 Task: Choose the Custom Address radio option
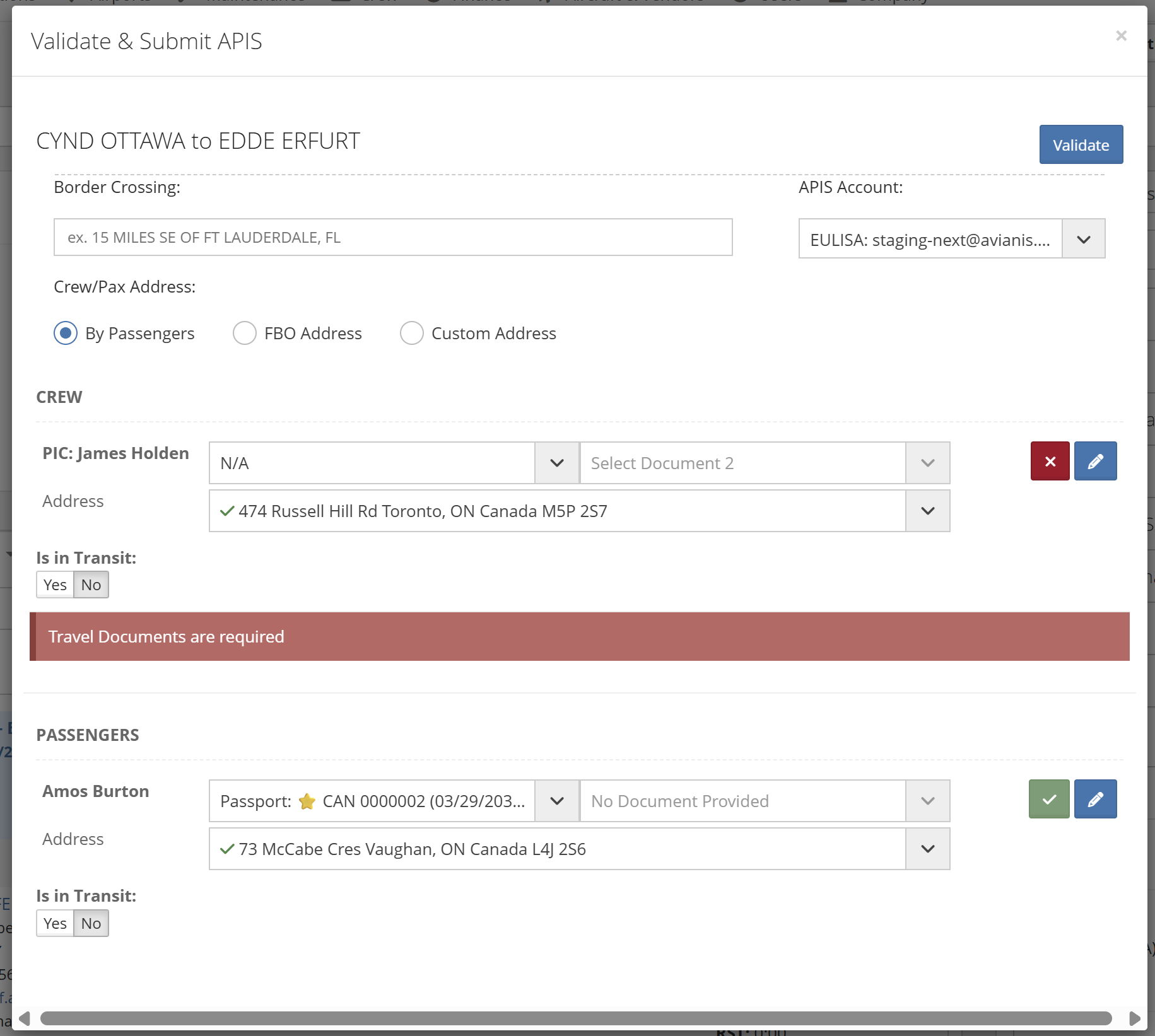tap(412, 333)
